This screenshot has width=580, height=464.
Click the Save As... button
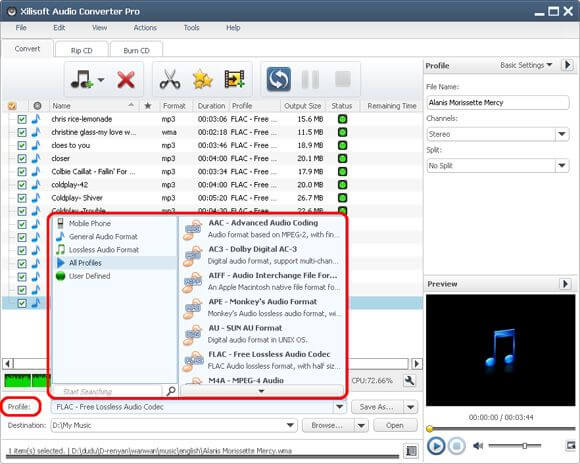[377, 407]
